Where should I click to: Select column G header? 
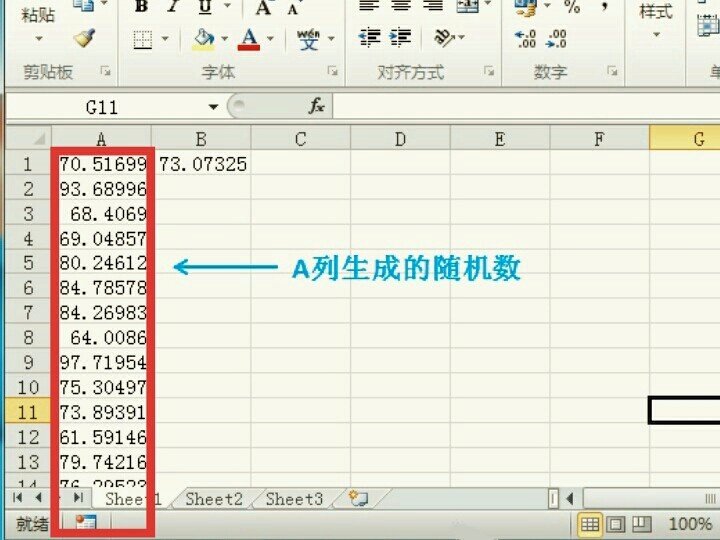(685, 139)
